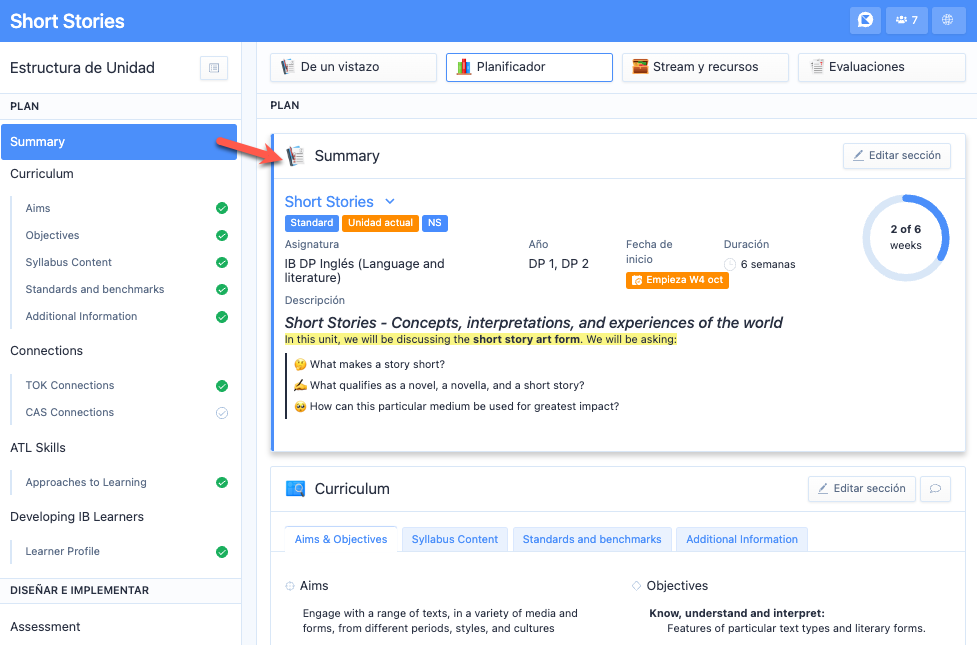The width and height of the screenshot is (977, 645).
Task: Click the chat icon in the top header
Action: point(866,20)
